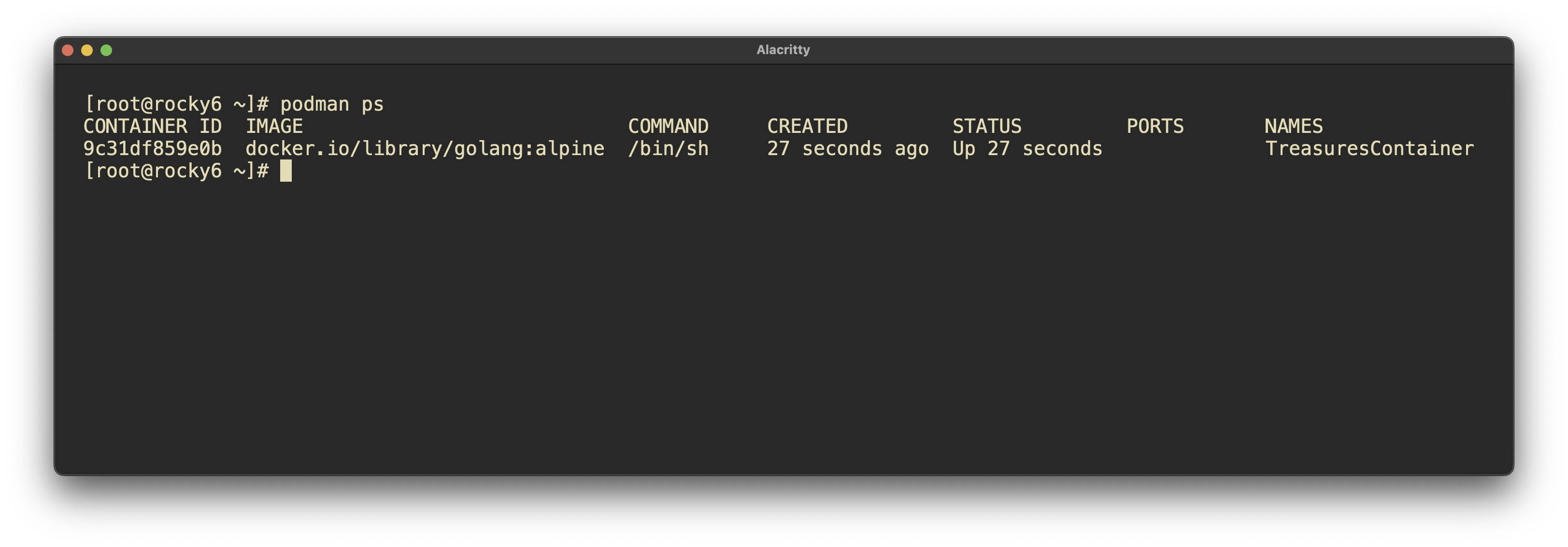The height and width of the screenshot is (547, 1568).
Task: Click the STATUS column header
Action: click(987, 126)
